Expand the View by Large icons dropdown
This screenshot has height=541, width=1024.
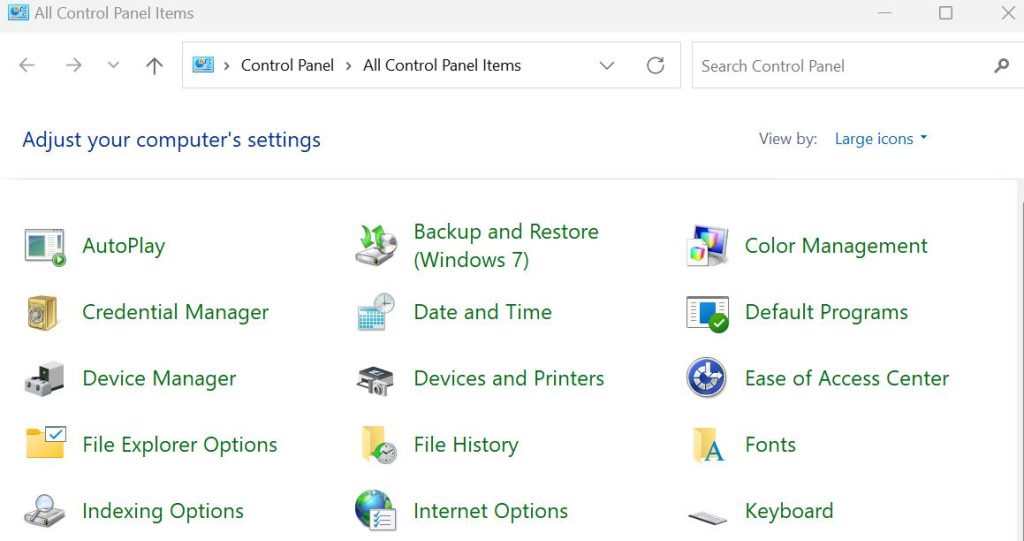[x=881, y=139]
